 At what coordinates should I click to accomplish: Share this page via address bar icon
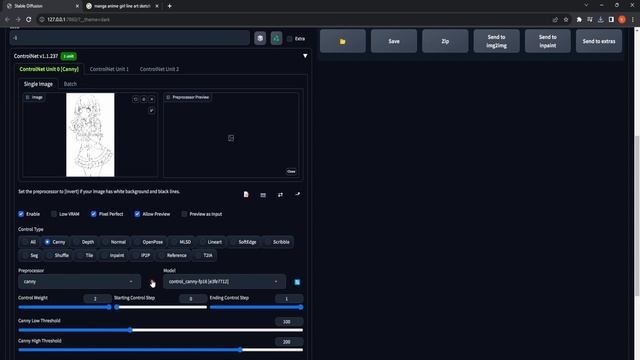(555, 20)
